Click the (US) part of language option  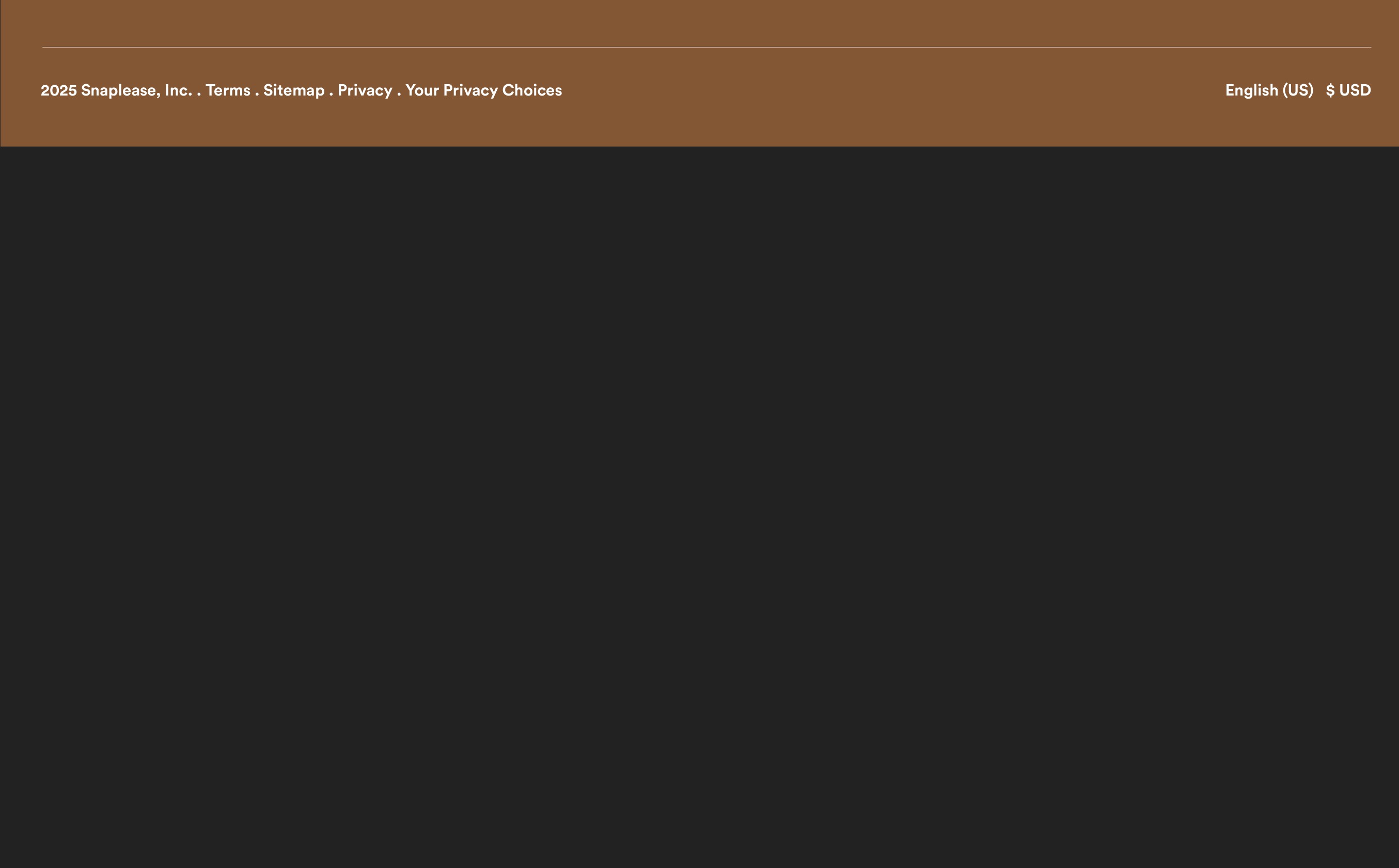pyautogui.click(x=1297, y=90)
